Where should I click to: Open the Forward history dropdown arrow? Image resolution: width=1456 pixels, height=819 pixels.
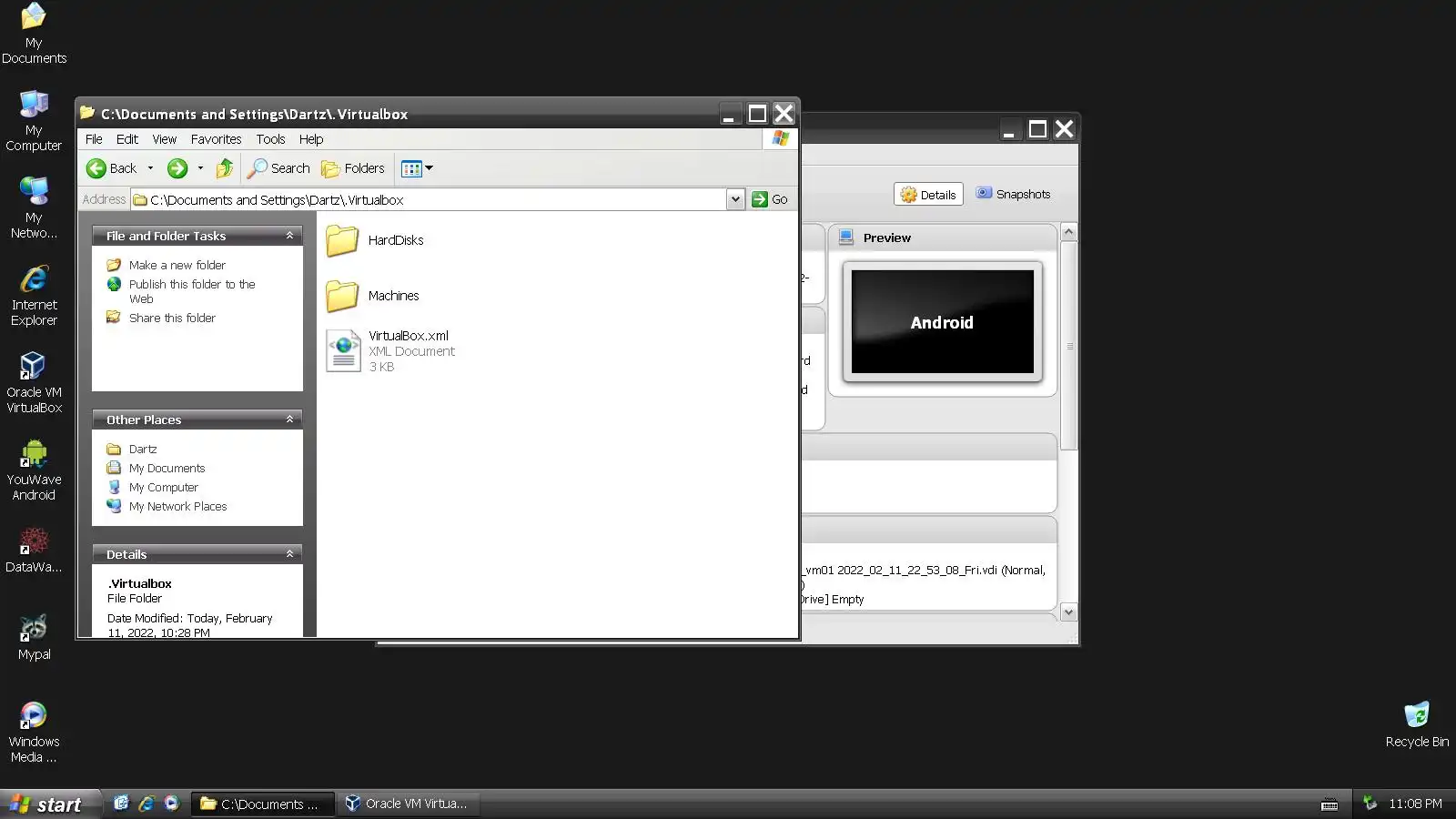point(200,168)
